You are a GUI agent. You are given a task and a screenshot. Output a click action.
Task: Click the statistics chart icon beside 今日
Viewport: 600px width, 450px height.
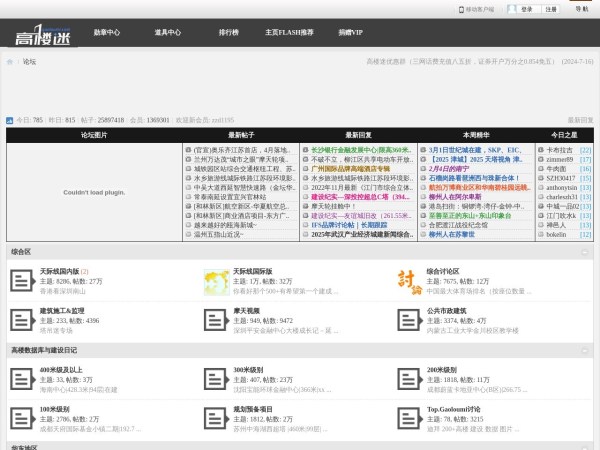coord(10,120)
